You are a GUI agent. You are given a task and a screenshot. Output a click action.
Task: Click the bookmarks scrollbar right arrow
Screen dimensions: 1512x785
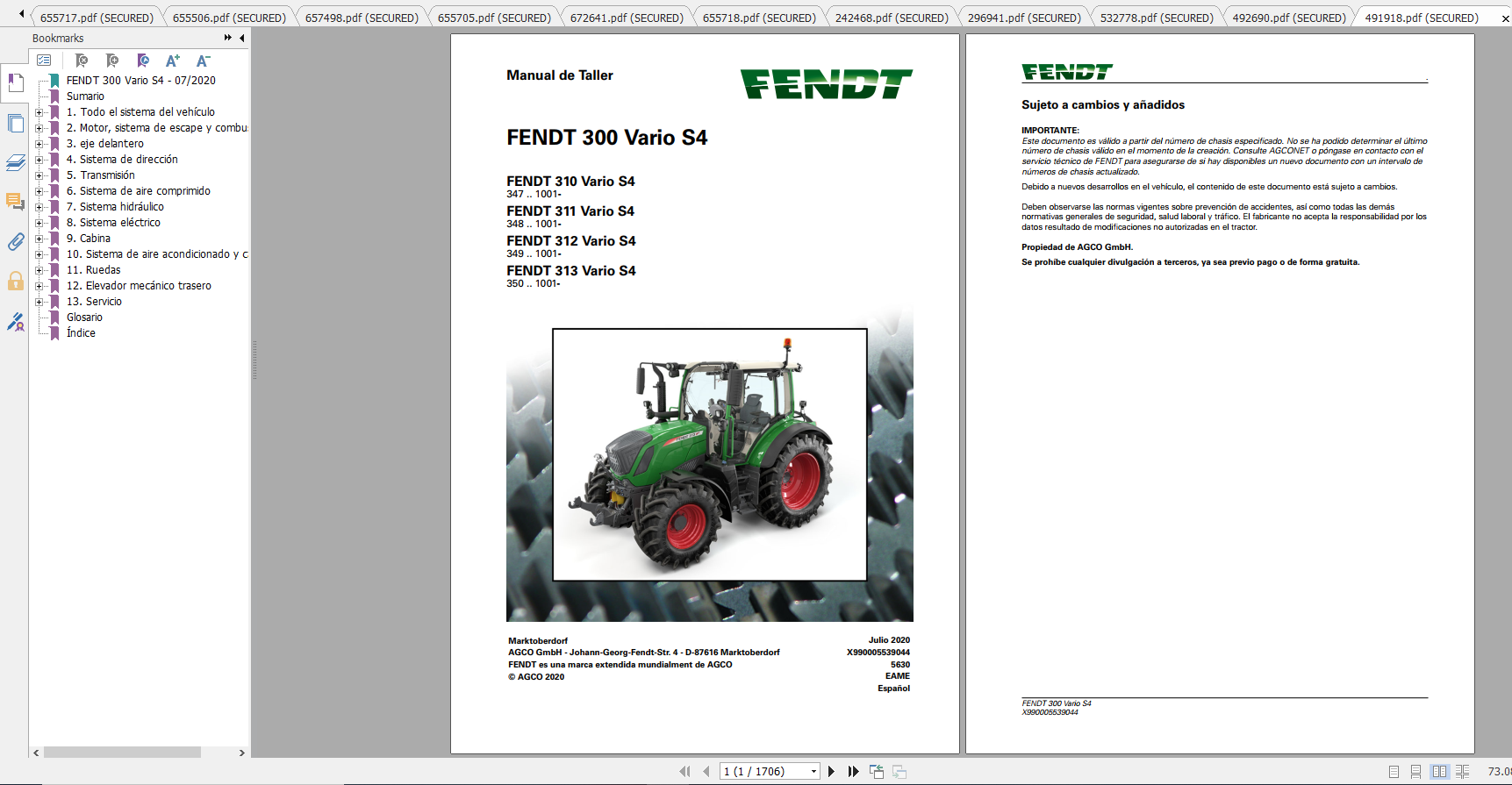coord(242,753)
